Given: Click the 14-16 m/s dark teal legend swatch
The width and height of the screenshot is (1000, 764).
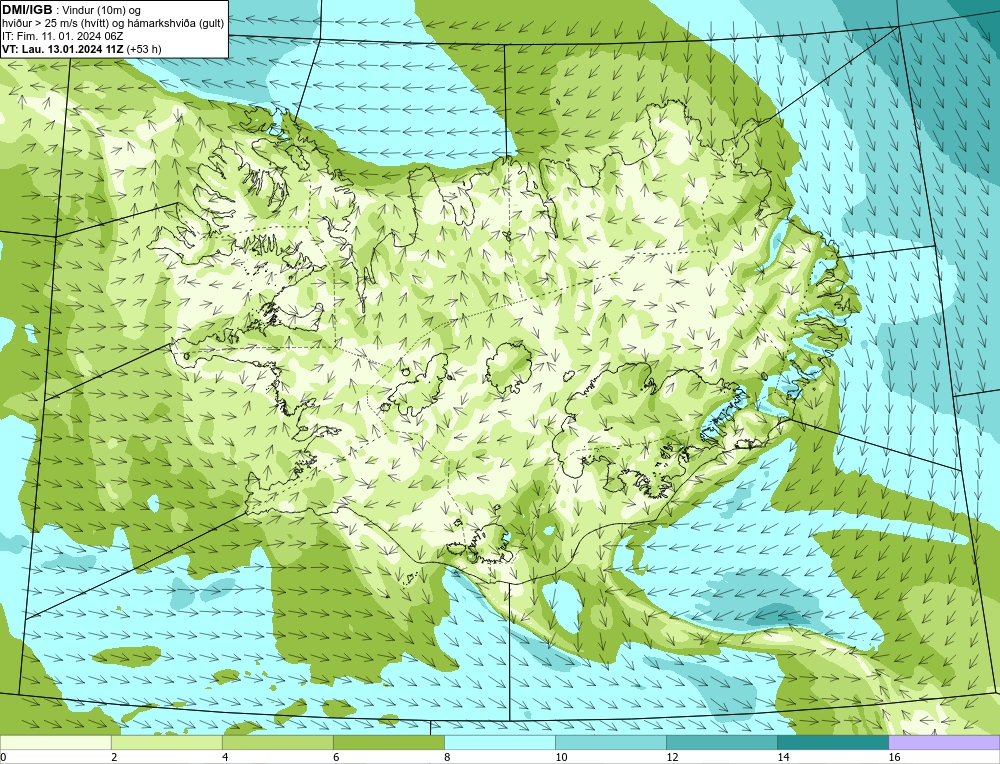Looking at the screenshot, I should click(x=832, y=742).
